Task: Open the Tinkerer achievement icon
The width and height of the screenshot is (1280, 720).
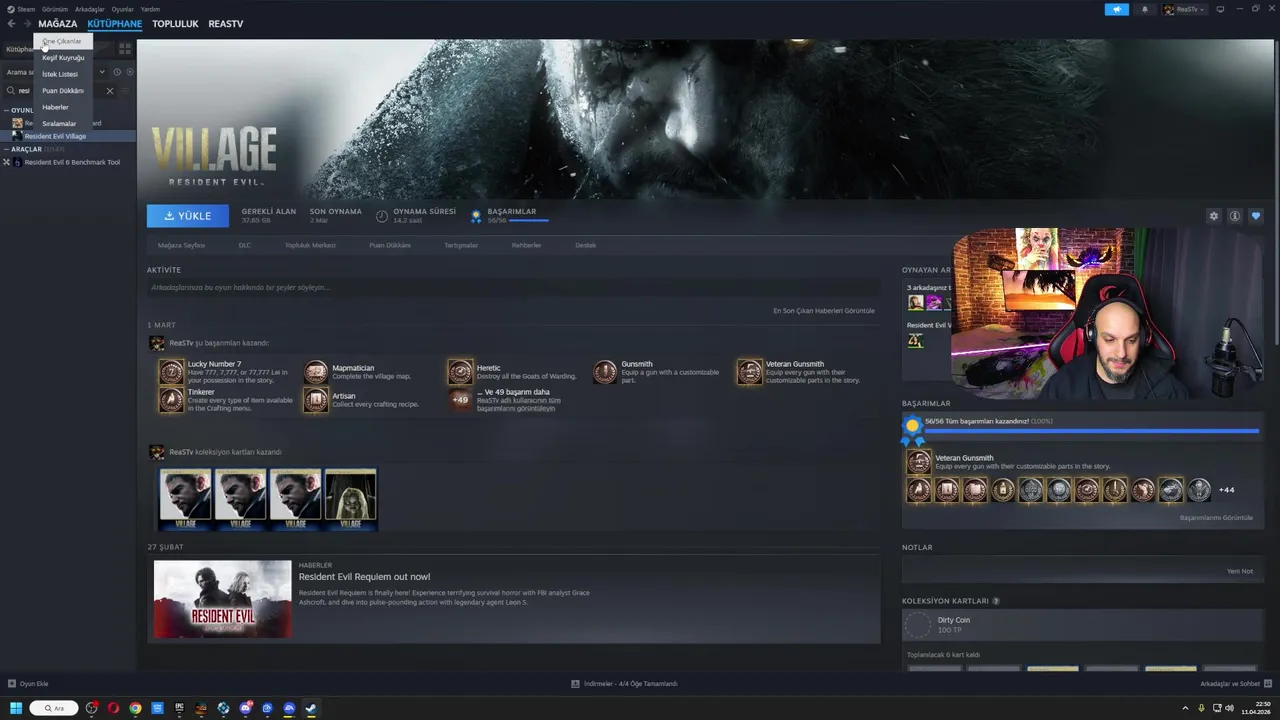Action: tap(172, 400)
